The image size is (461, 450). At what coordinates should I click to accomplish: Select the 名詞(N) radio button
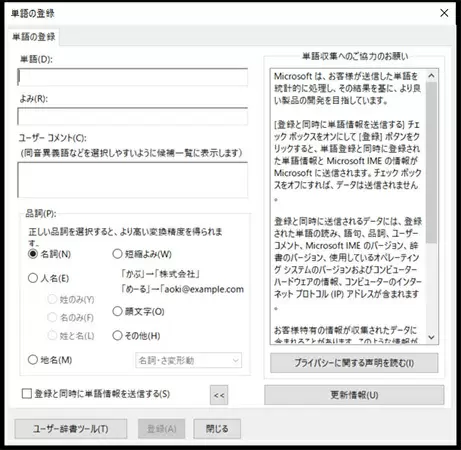point(33,254)
